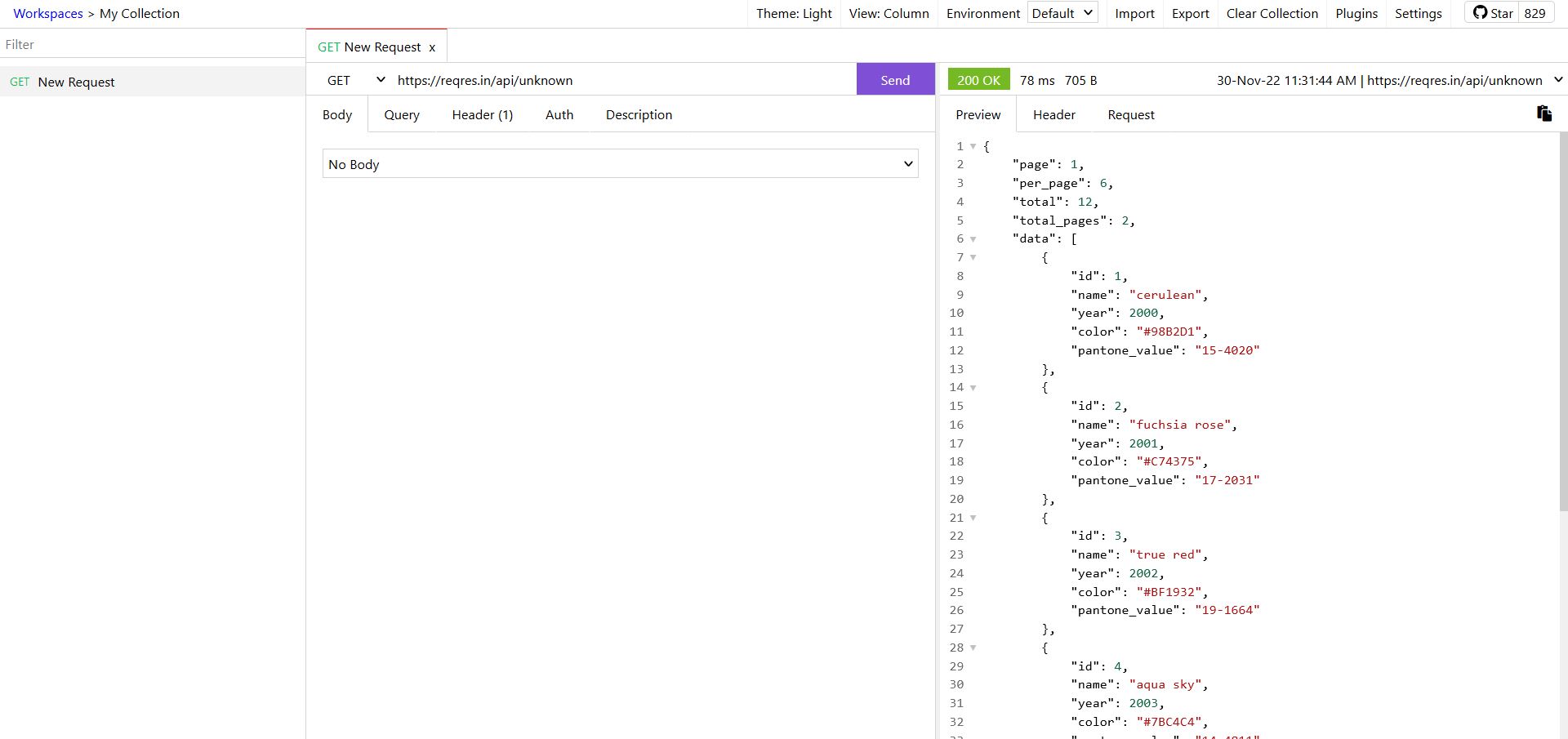Open Settings

[x=1418, y=13]
